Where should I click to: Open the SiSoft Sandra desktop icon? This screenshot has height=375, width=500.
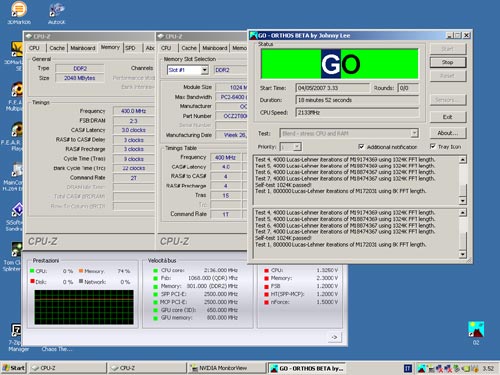17,210
